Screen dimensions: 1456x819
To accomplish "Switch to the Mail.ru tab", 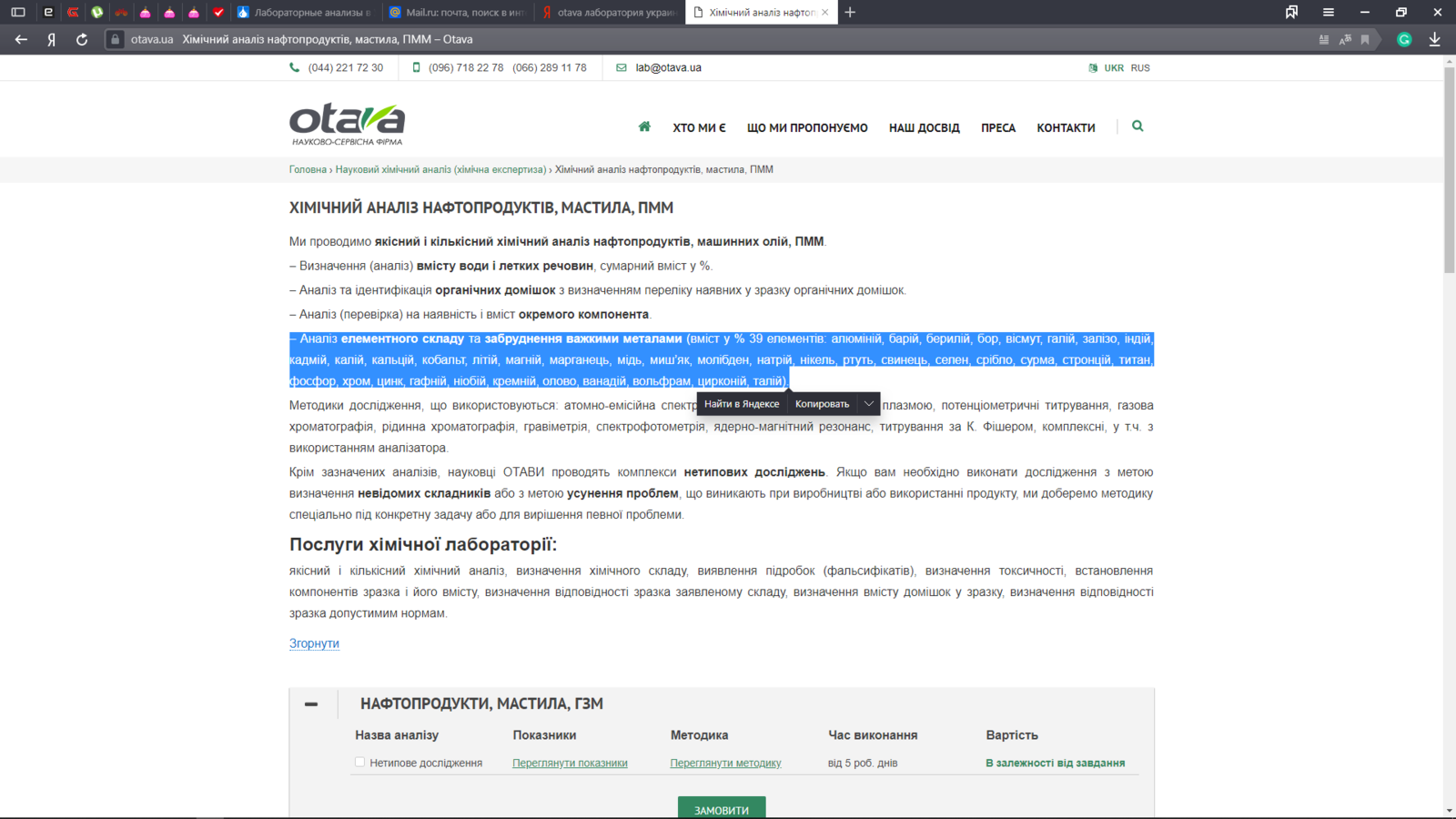I will tap(456, 13).
